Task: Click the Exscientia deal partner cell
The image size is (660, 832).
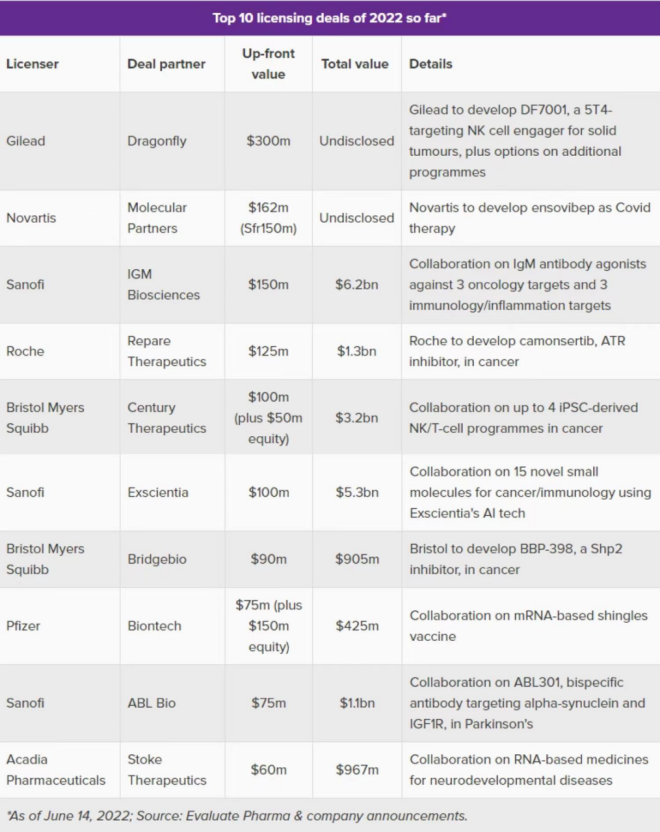Action: pos(160,493)
